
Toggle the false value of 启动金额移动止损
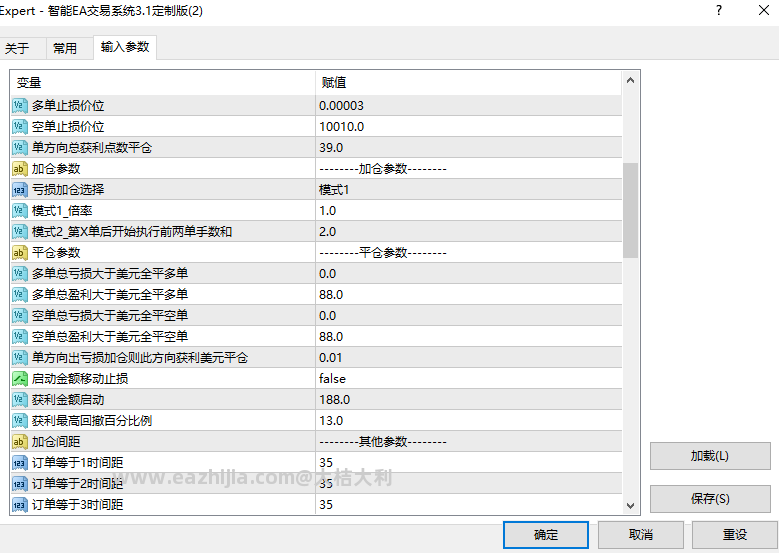[x=468, y=379]
